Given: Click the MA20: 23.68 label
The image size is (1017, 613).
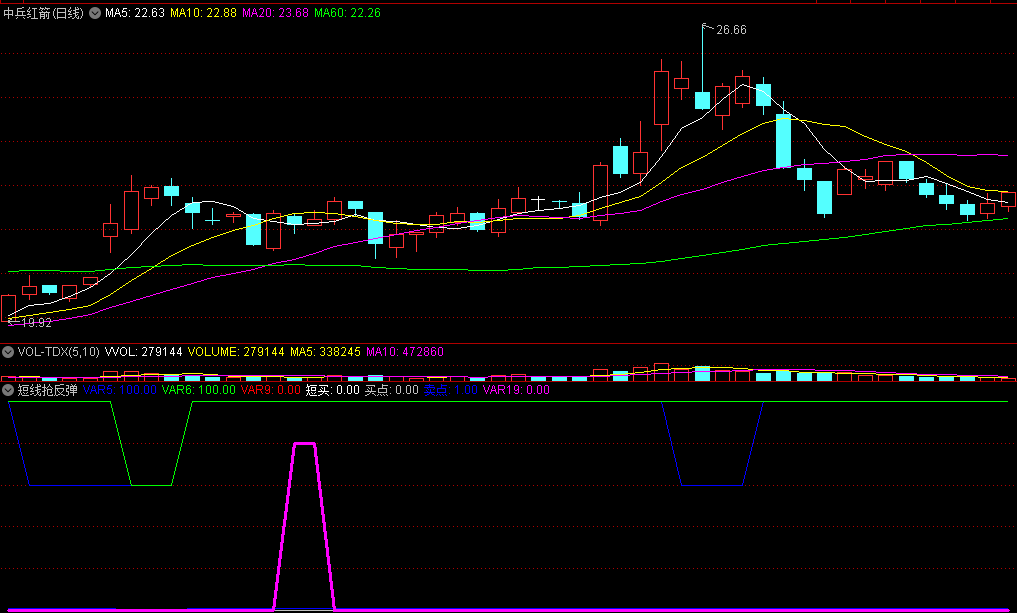Looking at the screenshot, I should coord(275,13).
